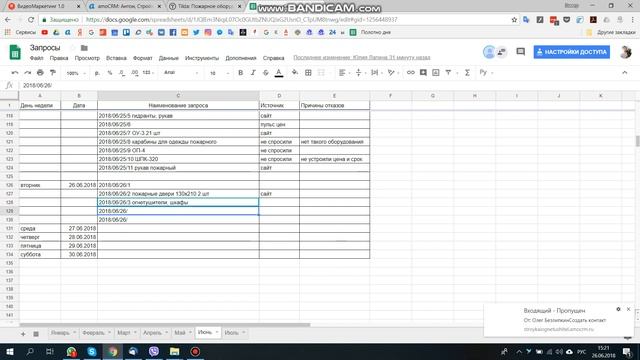Insert a comment from the toolbar
The width and height of the screenshot is (640, 360).
[x=423, y=73]
